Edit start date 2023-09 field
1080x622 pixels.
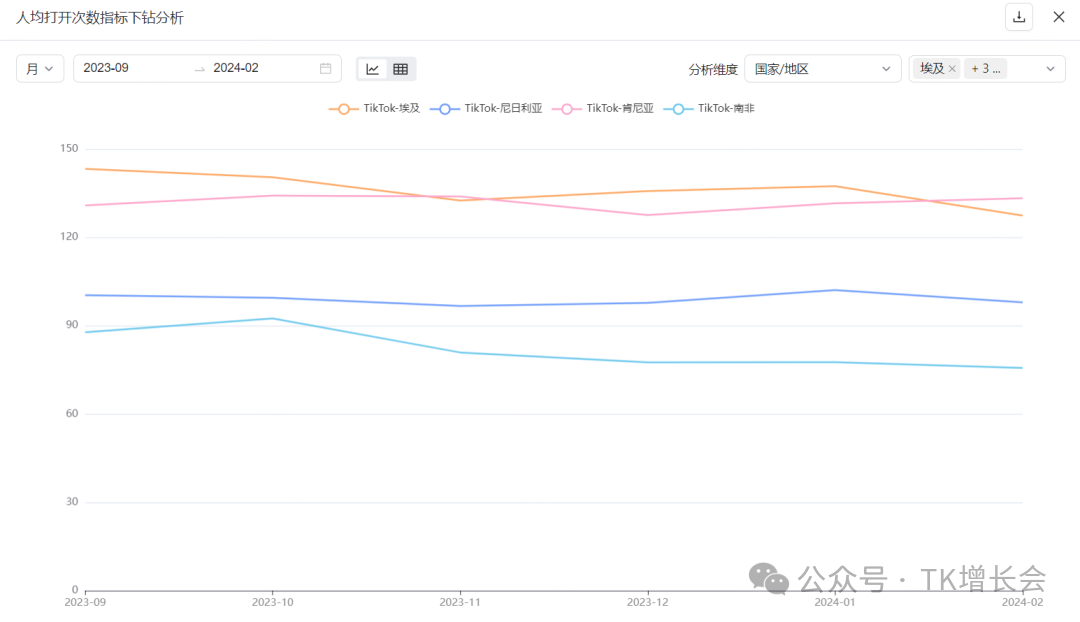tap(130, 69)
